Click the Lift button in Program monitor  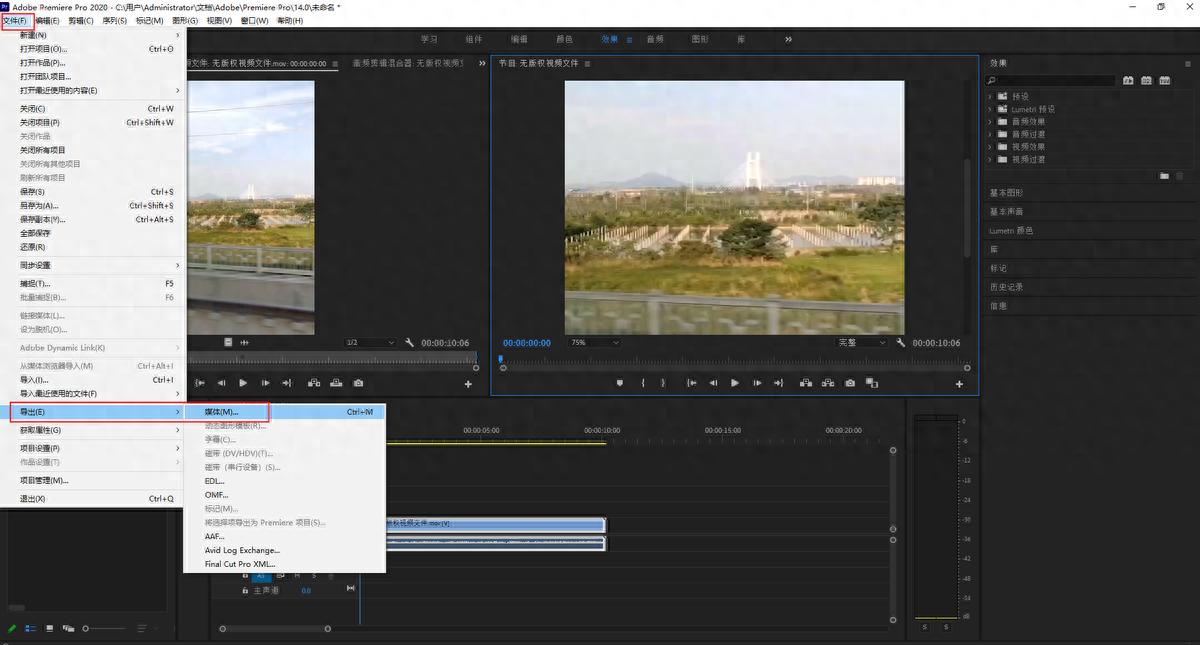click(x=803, y=383)
